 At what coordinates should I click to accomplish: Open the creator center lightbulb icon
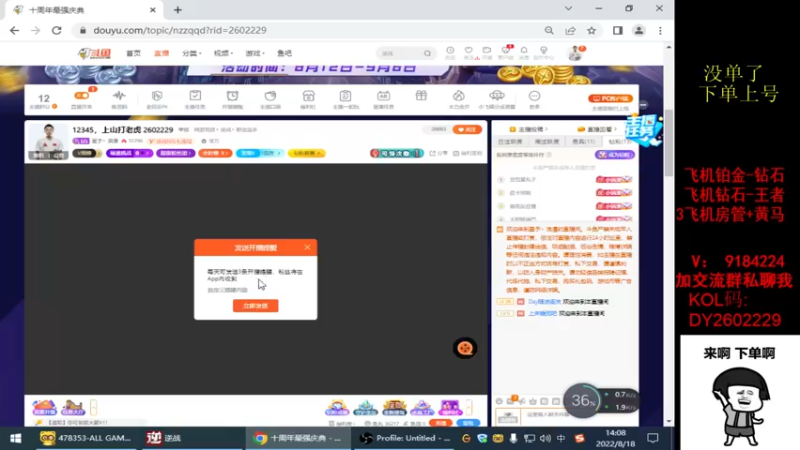coord(543,53)
